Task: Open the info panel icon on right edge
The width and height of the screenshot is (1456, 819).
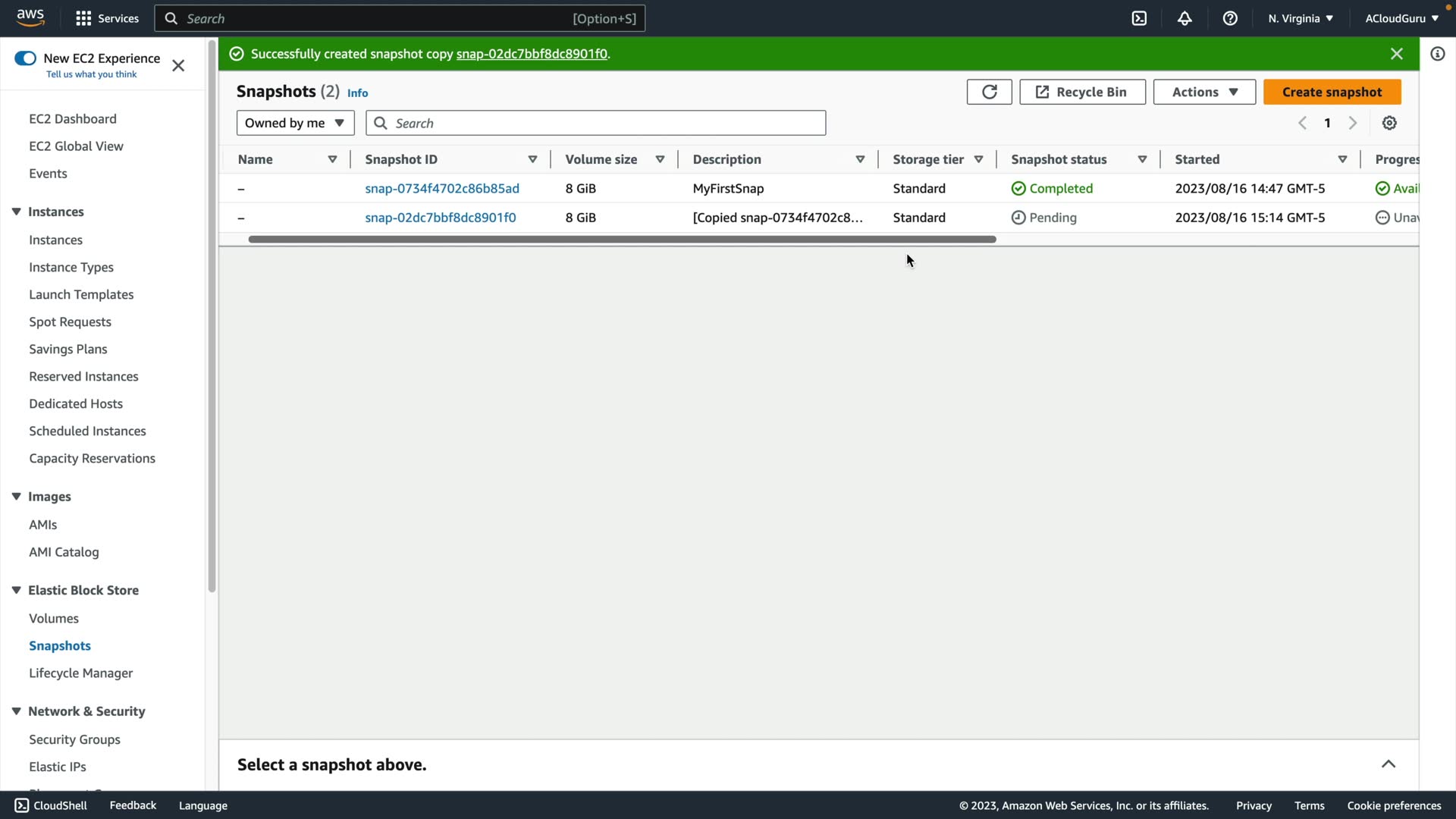Action: 1437,54
